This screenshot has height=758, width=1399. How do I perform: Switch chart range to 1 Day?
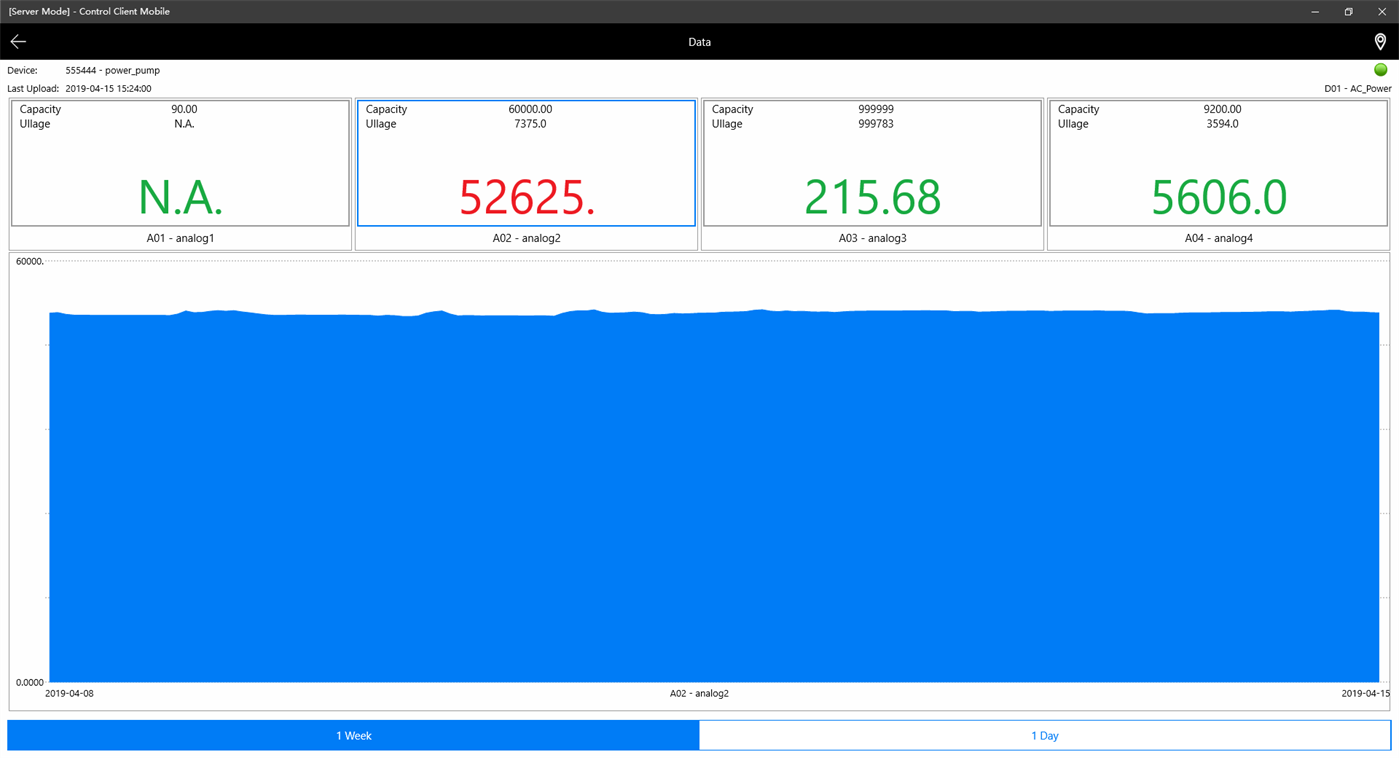click(1045, 735)
